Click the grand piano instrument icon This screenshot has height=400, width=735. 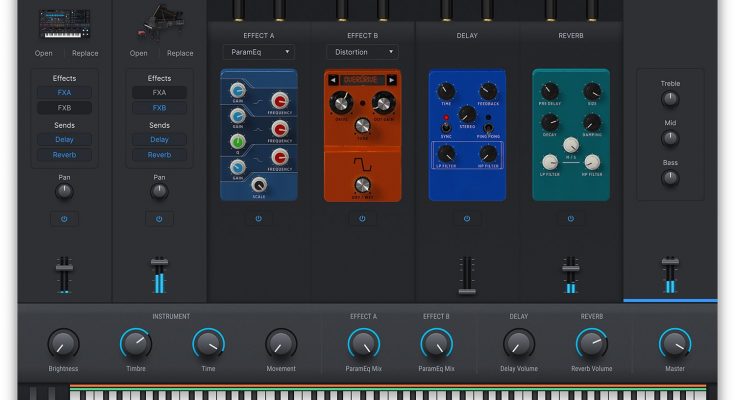[159, 24]
